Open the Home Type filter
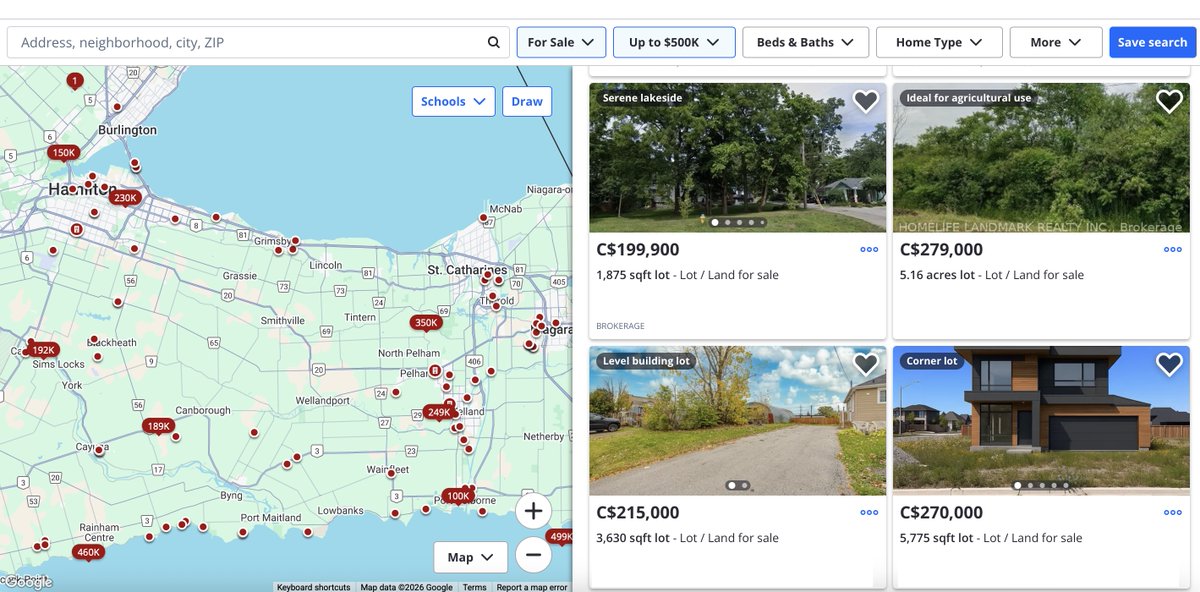Image resolution: width=1200 pixels, height=592 pixels. pos(940,42)
